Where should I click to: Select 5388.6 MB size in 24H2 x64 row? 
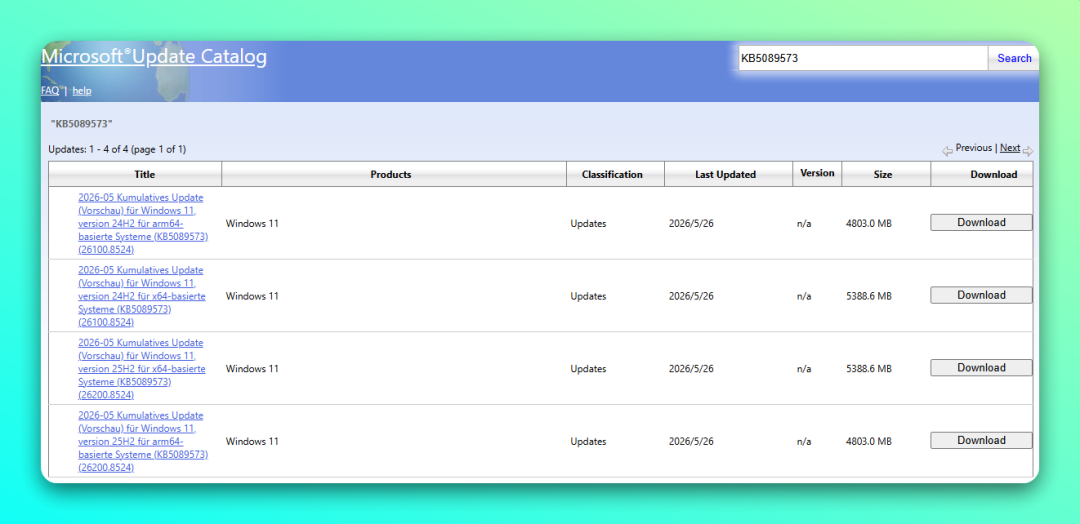(x=869, y=296)
